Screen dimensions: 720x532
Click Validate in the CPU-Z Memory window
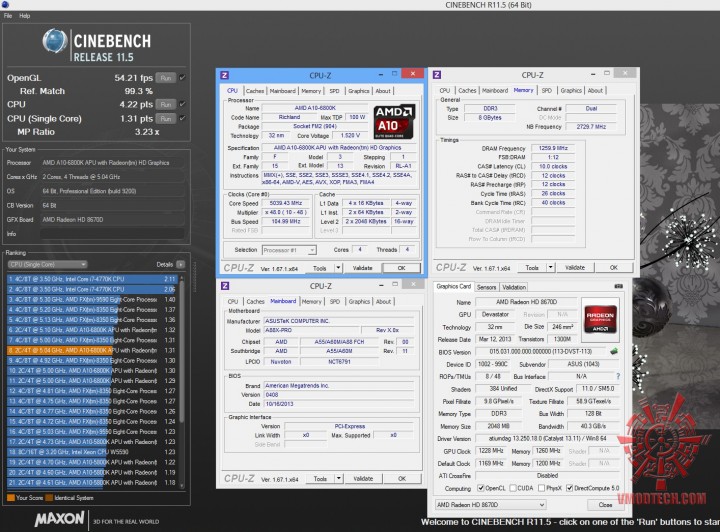[x=574, y=267]
